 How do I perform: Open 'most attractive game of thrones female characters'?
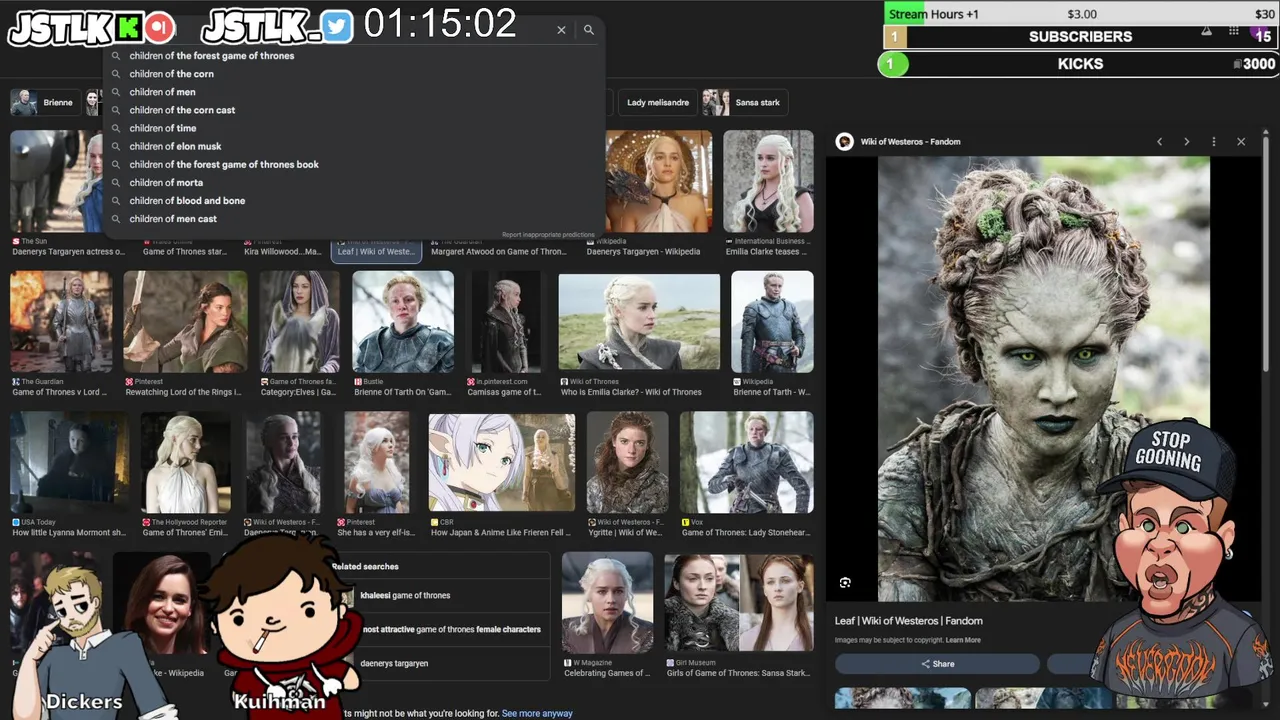[450, 629]
